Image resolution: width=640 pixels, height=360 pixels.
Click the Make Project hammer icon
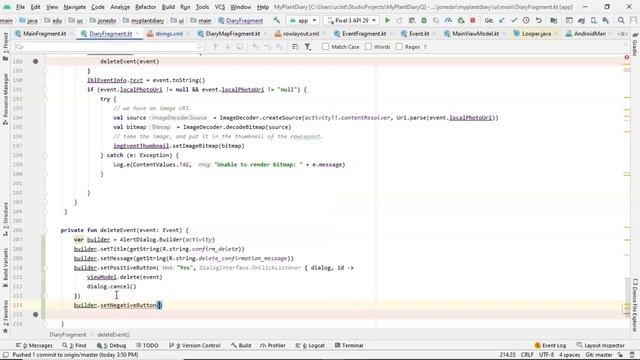pyautogui.click(x=277, y=20)
